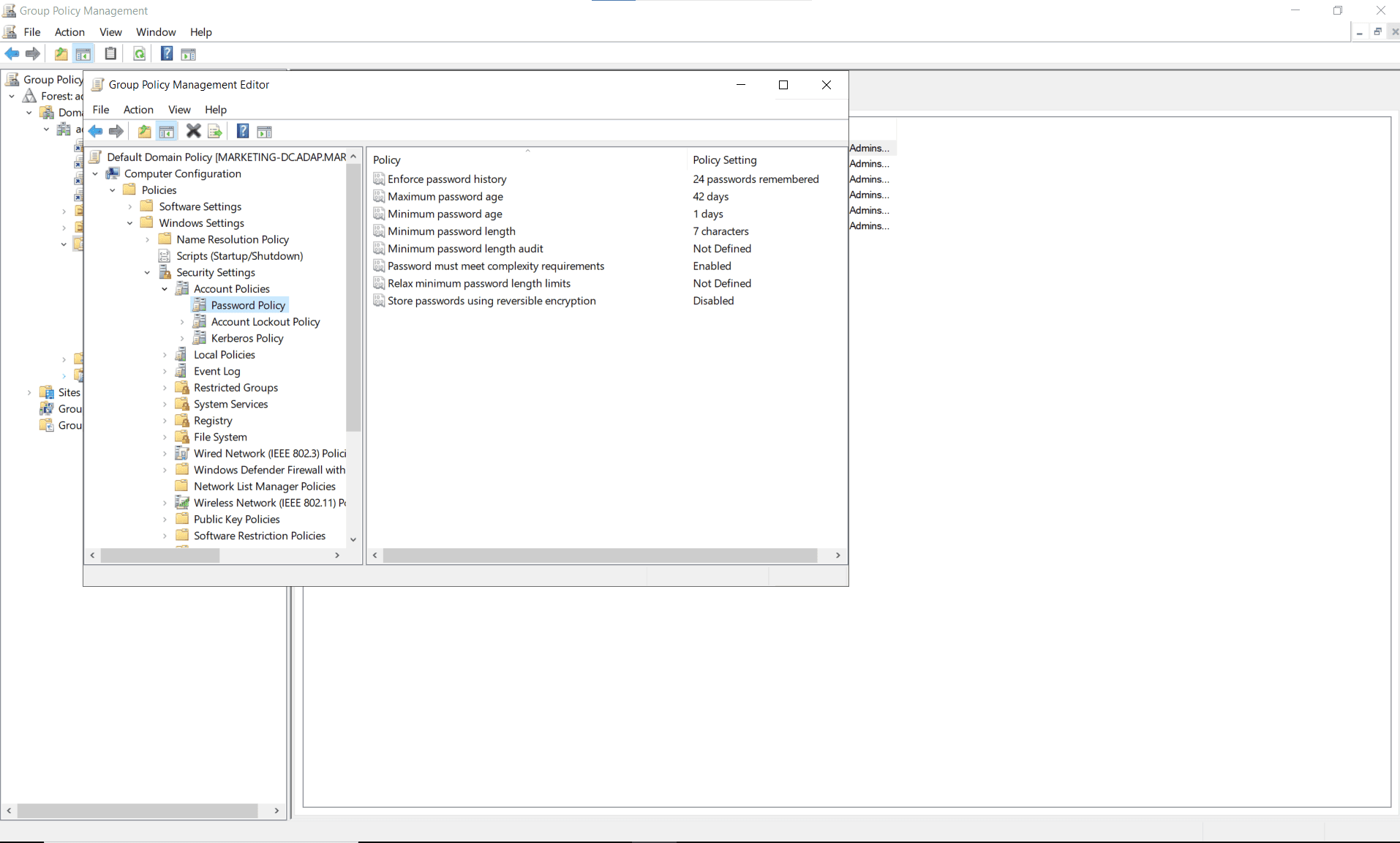Expand the Kerberos Policy node

[x=182, y=338]
